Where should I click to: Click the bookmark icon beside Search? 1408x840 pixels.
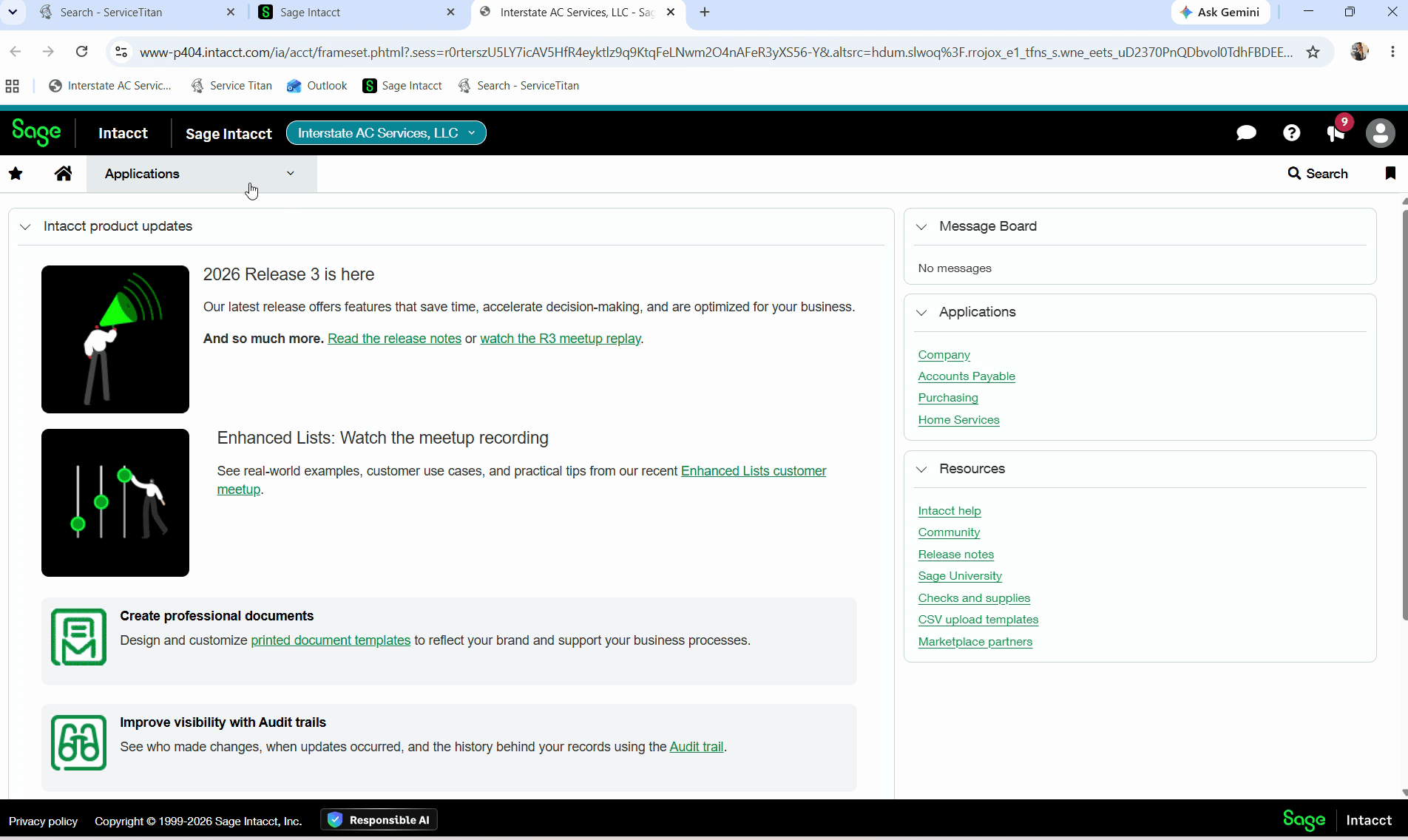(x=1390, y=173)
